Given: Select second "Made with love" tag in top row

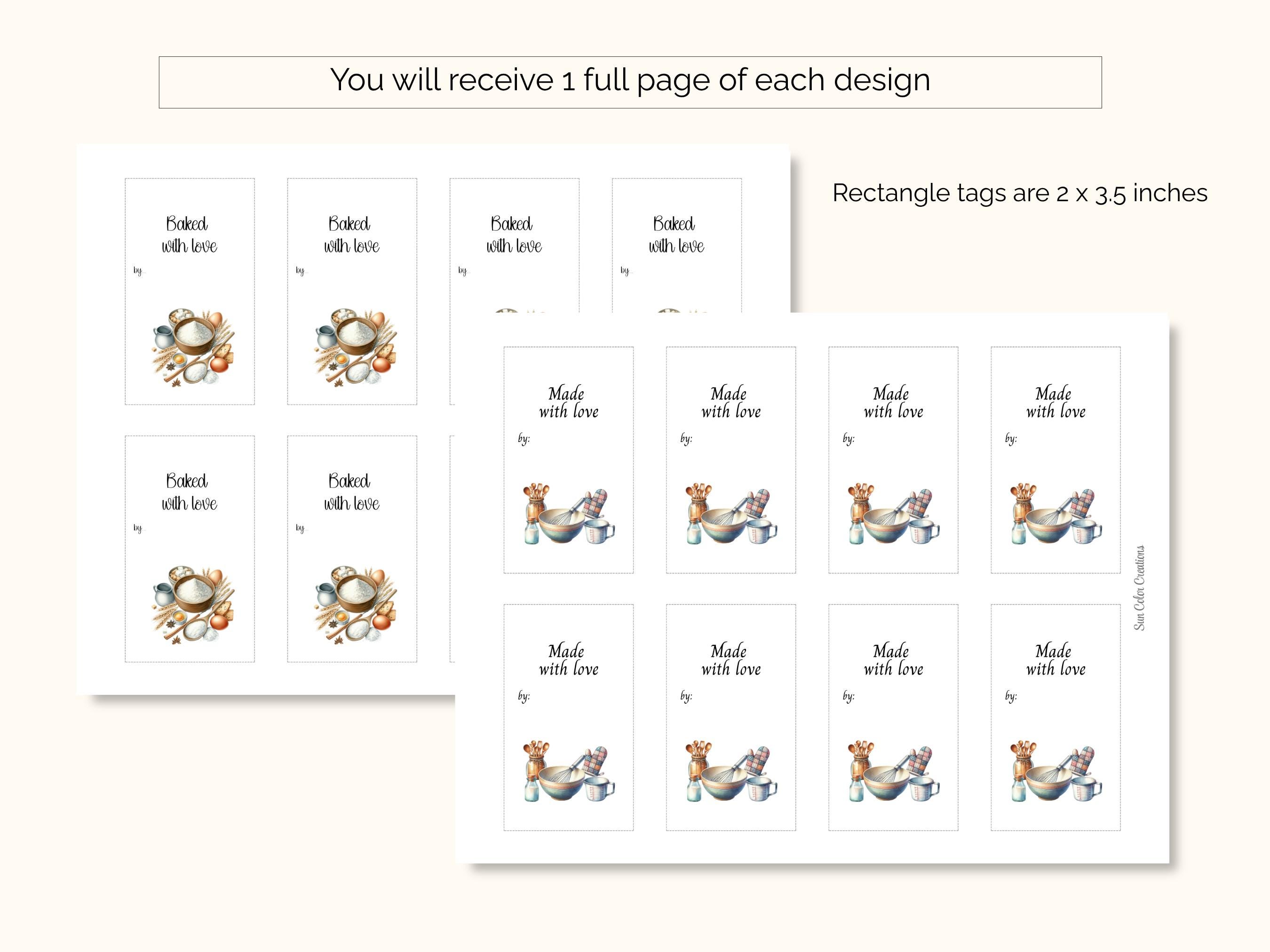Looking at the screenshot, I should point(731,460).
